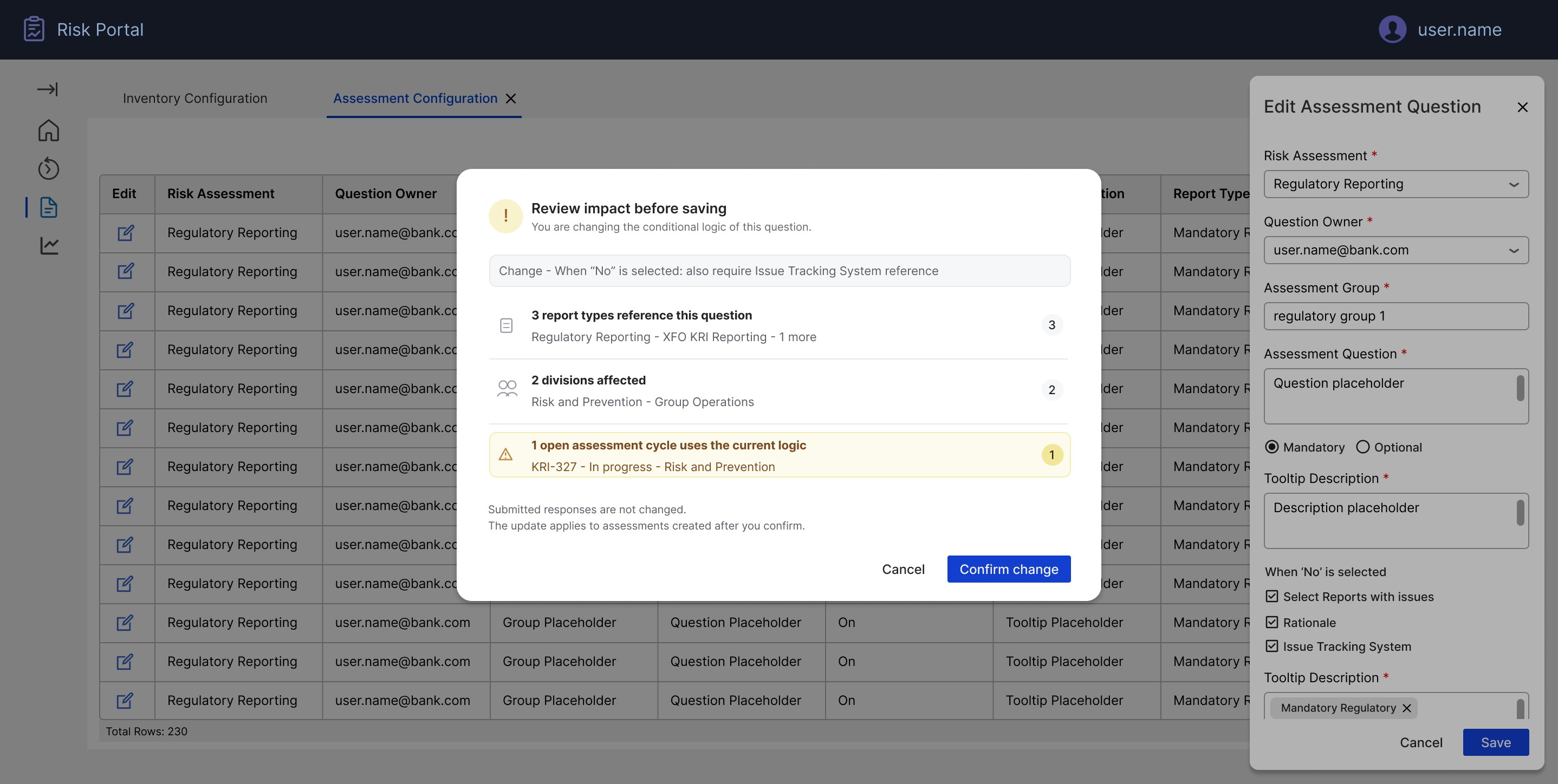Click Total Rows: 230 text
The width and height of the screenshot is (1558, 784).
click(x=146, y=731)
